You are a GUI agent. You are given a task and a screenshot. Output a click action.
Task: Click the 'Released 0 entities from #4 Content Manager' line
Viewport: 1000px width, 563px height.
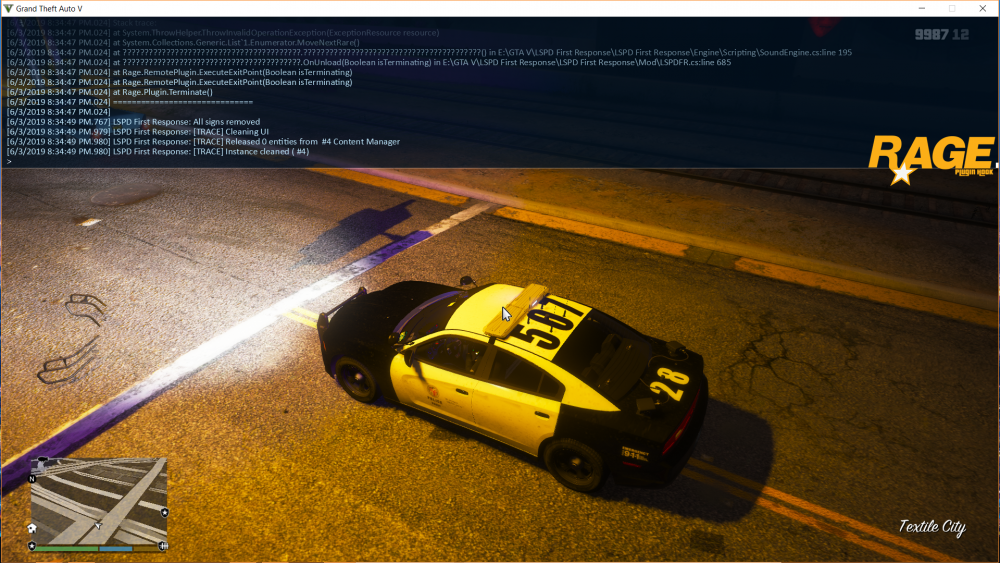[x=203, y=142]
